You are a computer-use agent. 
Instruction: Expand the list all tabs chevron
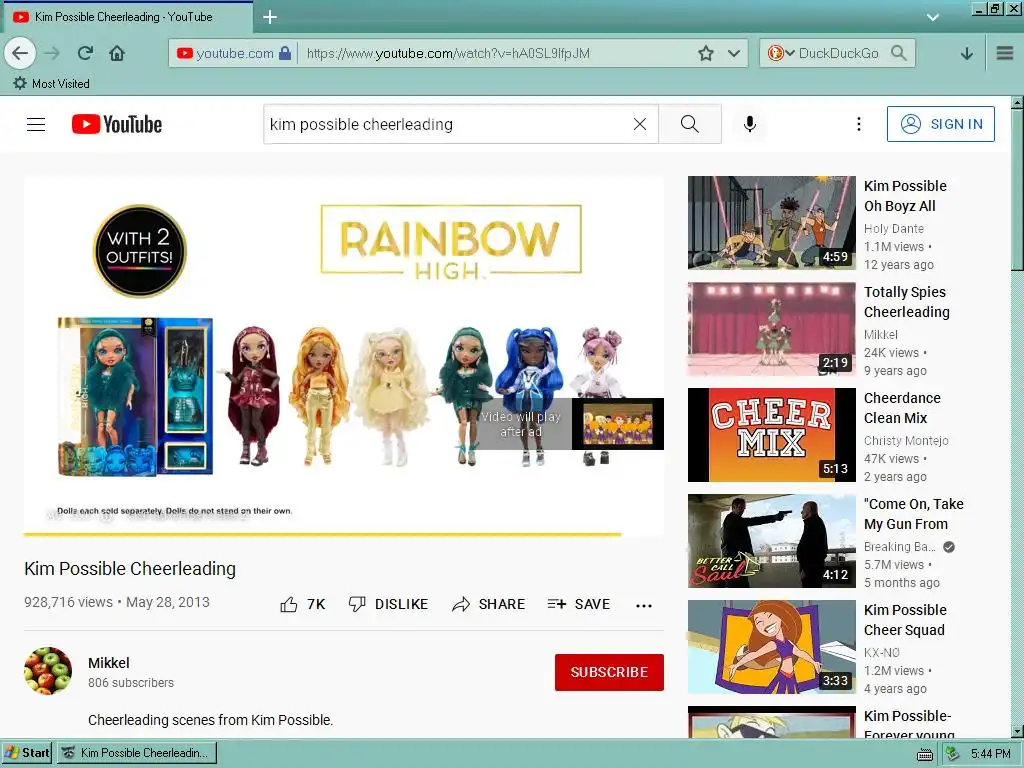point(933,18)
